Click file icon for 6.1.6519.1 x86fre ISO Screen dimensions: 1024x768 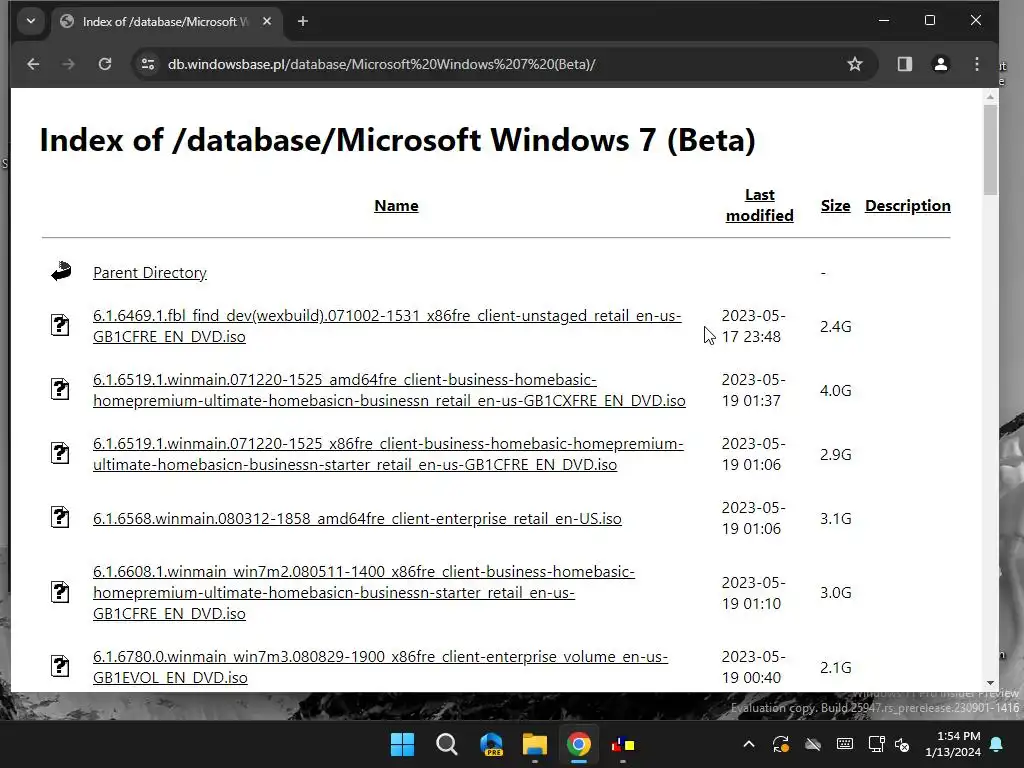[60, 453]
